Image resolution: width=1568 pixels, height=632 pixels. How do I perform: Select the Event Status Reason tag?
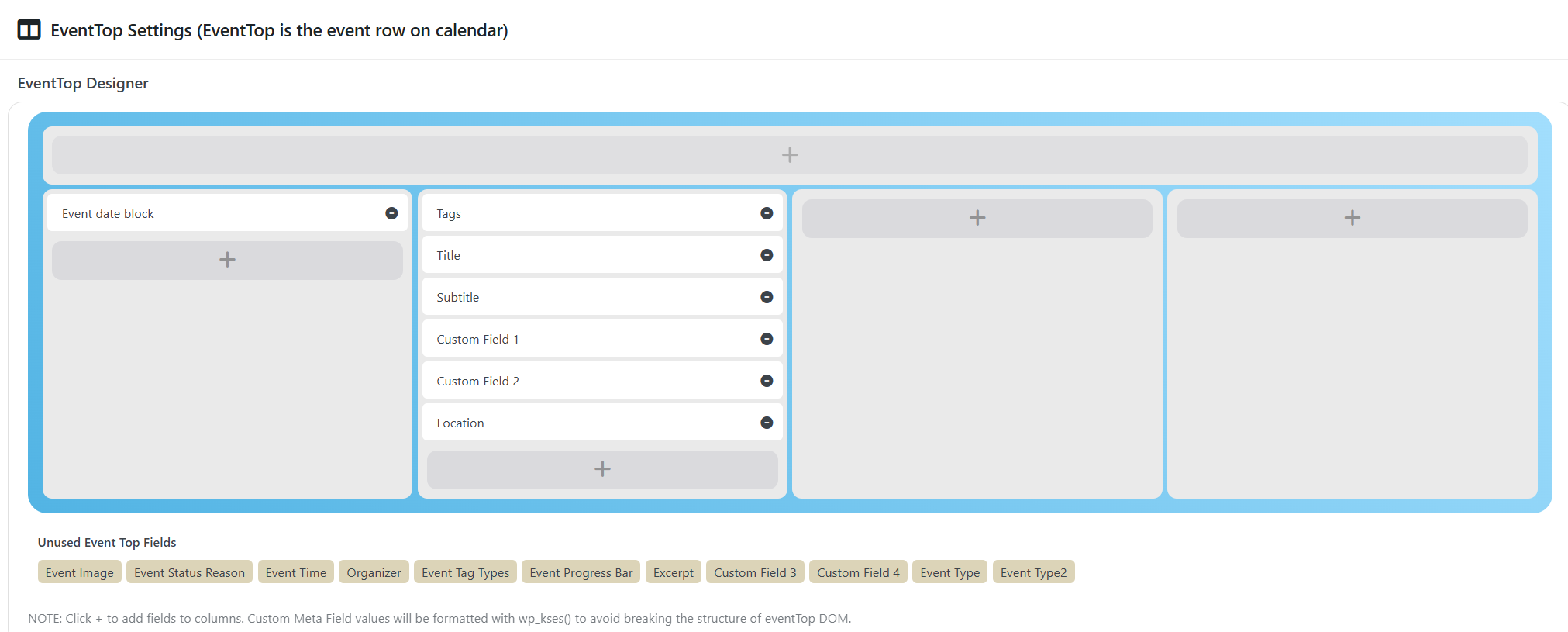(x=189, y=572)
